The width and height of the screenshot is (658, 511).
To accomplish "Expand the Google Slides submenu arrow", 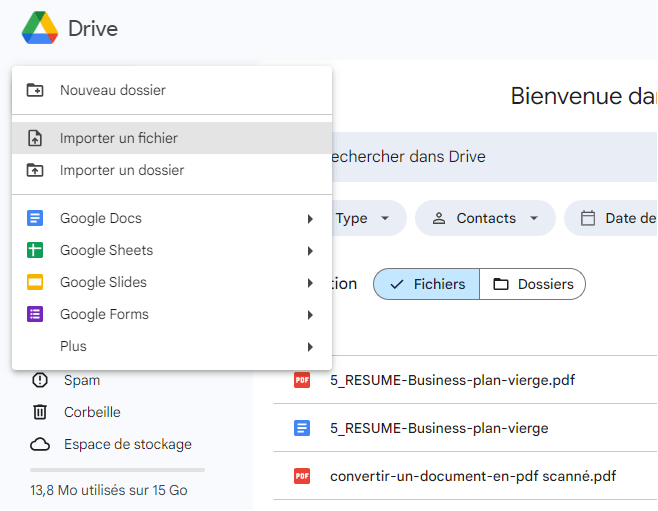I will [310, 283].
